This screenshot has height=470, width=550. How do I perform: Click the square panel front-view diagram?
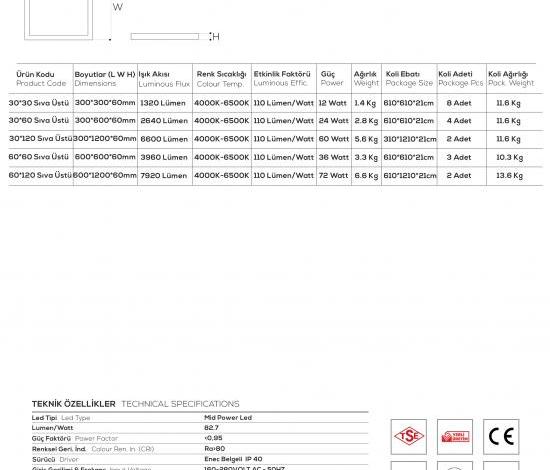coord(59,20)
